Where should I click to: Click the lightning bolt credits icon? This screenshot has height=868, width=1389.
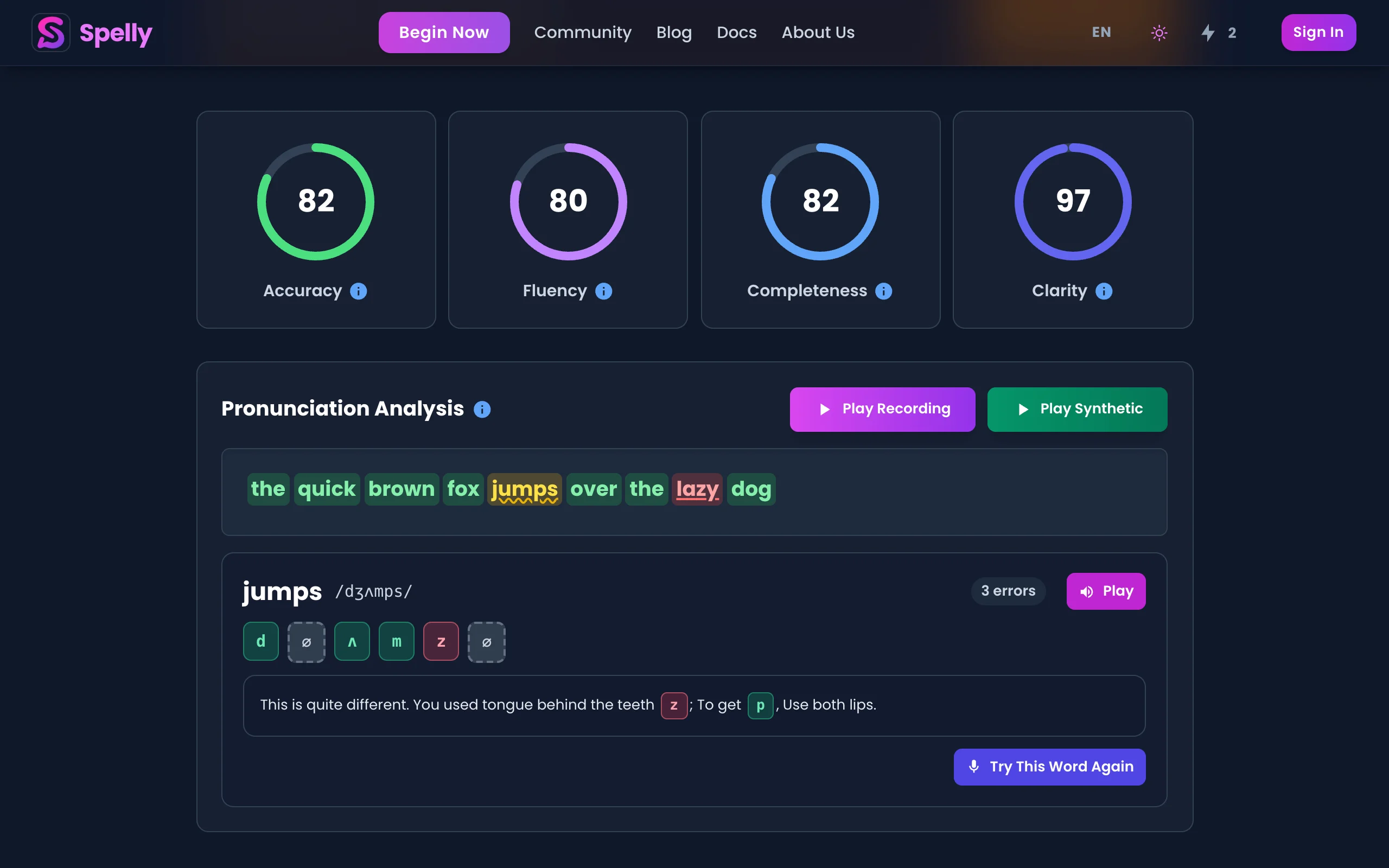point(1208,33)
